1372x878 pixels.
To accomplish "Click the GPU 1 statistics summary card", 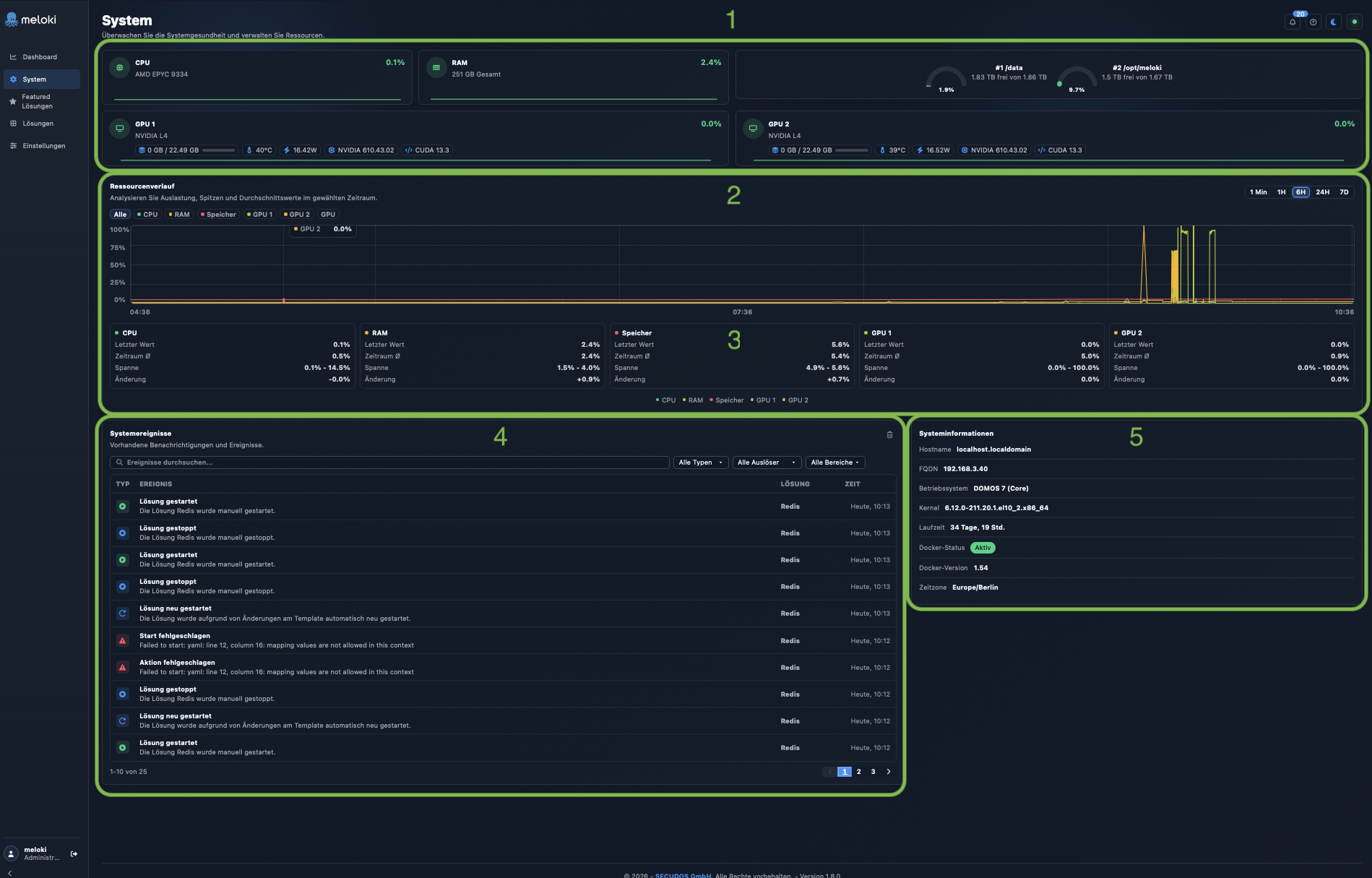I will (981, 356).
